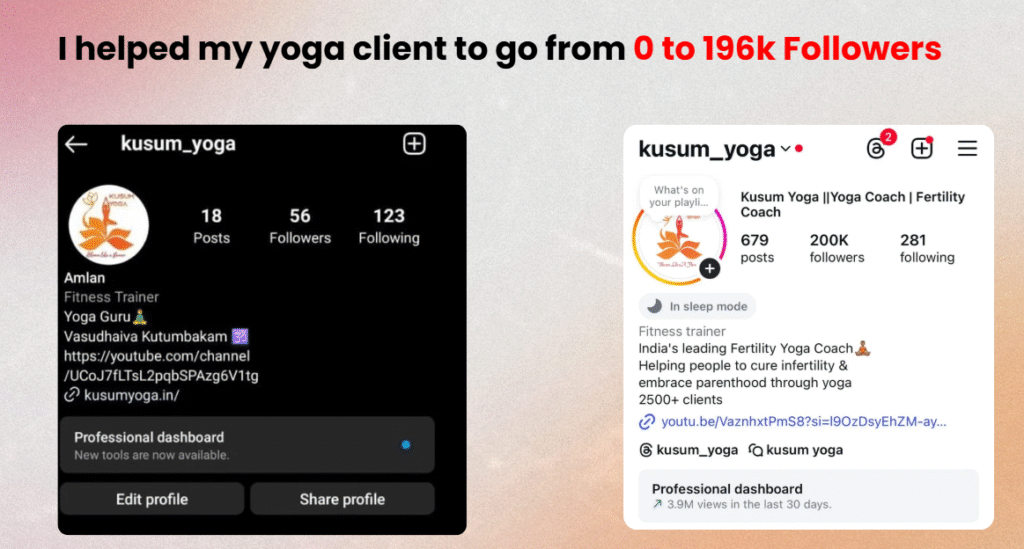Viewport: 1024px width, 549px height.
Task: Open the hamburger menu on light profile
Action: 967,148
